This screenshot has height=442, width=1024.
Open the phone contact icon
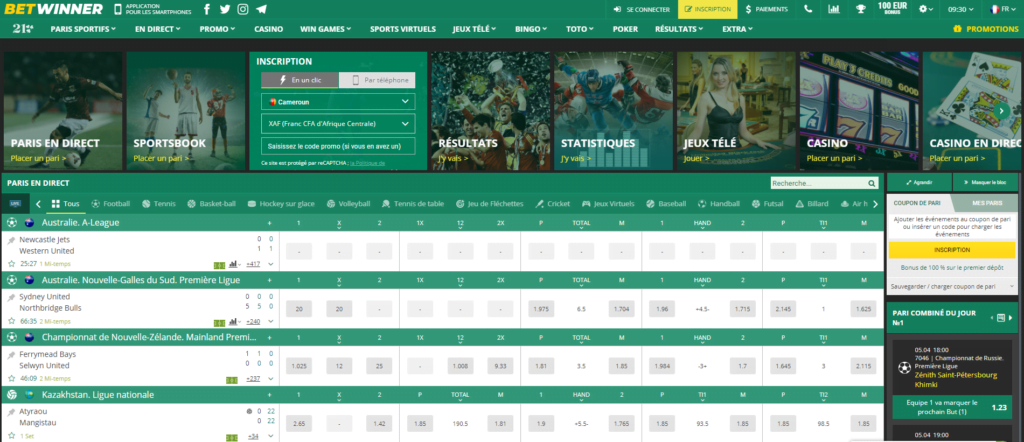808,9
